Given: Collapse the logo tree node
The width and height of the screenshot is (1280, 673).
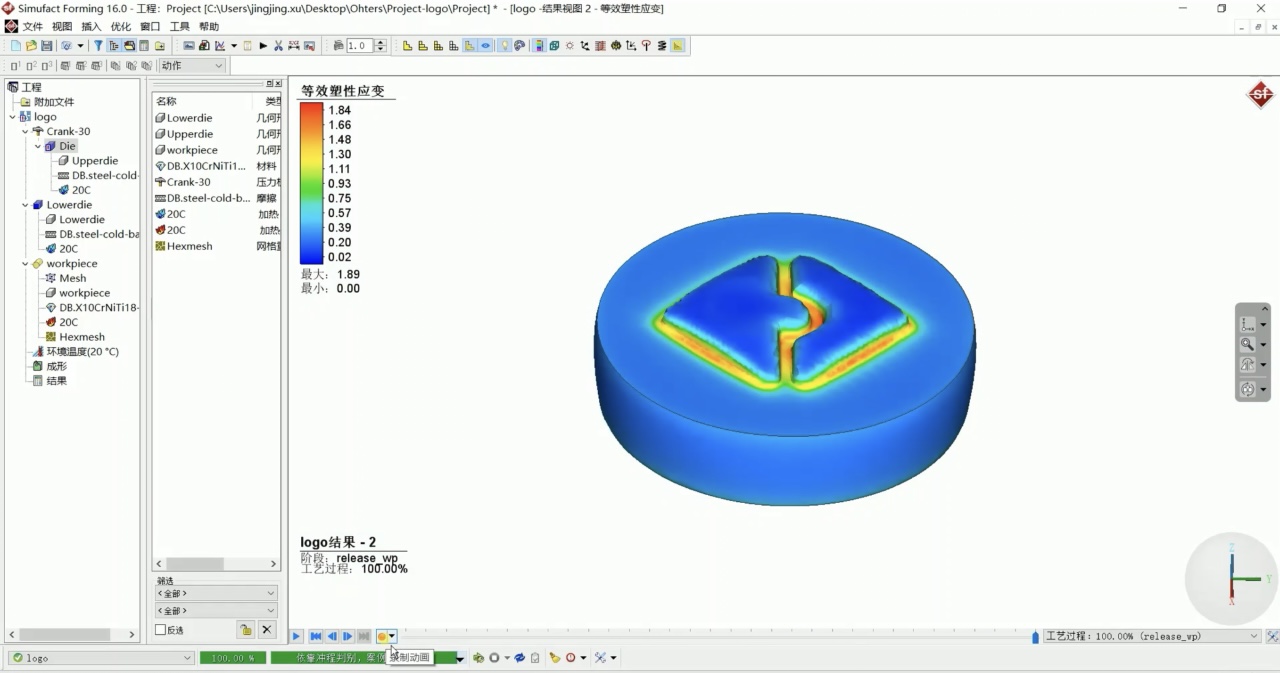Looking at the screenshot, I should click(12, 117).
